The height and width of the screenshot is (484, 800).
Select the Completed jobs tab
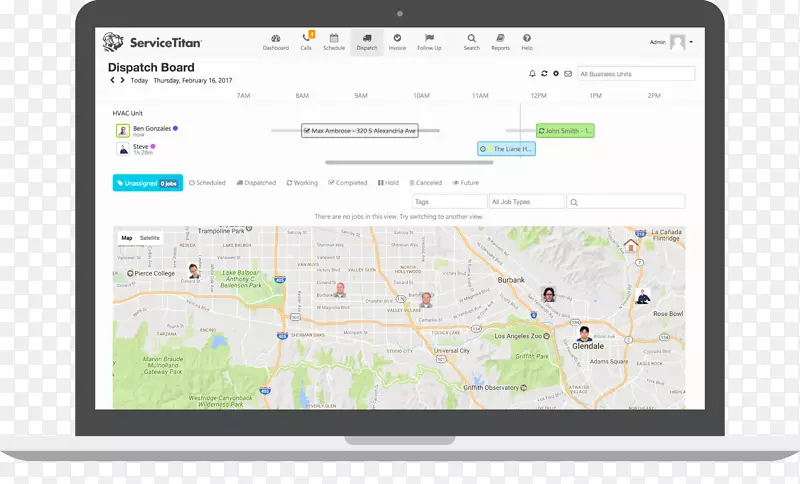point(348,183)
